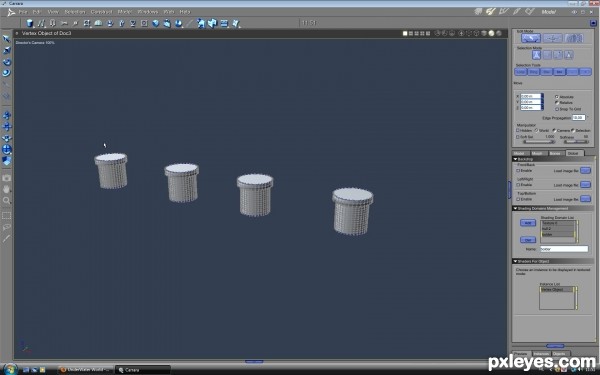Screen dimensions: 600x375
Task: Click the sphere display icon above viewport
Action: [x=491, y=33]
